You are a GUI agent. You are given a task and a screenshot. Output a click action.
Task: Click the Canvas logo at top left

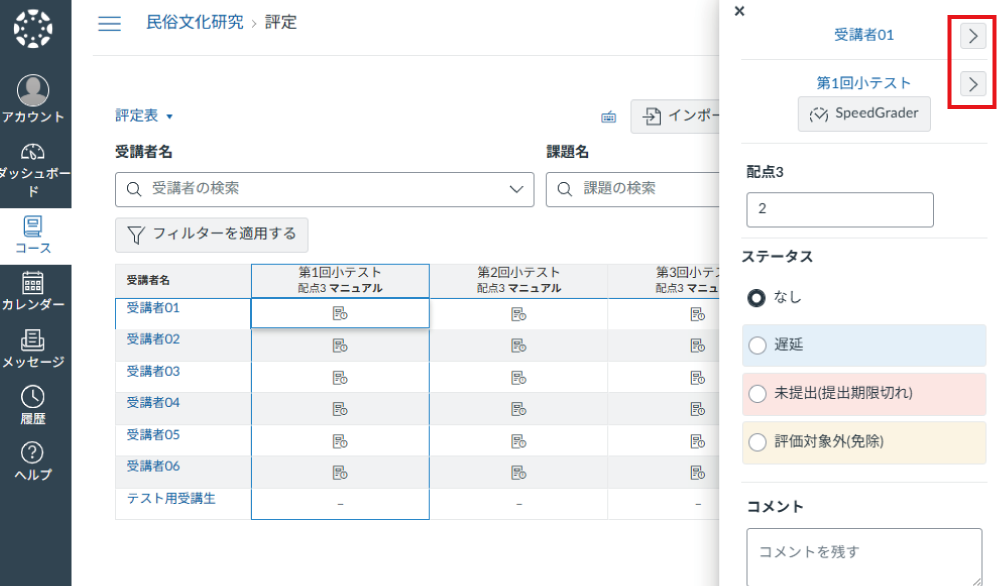[35, 28]
